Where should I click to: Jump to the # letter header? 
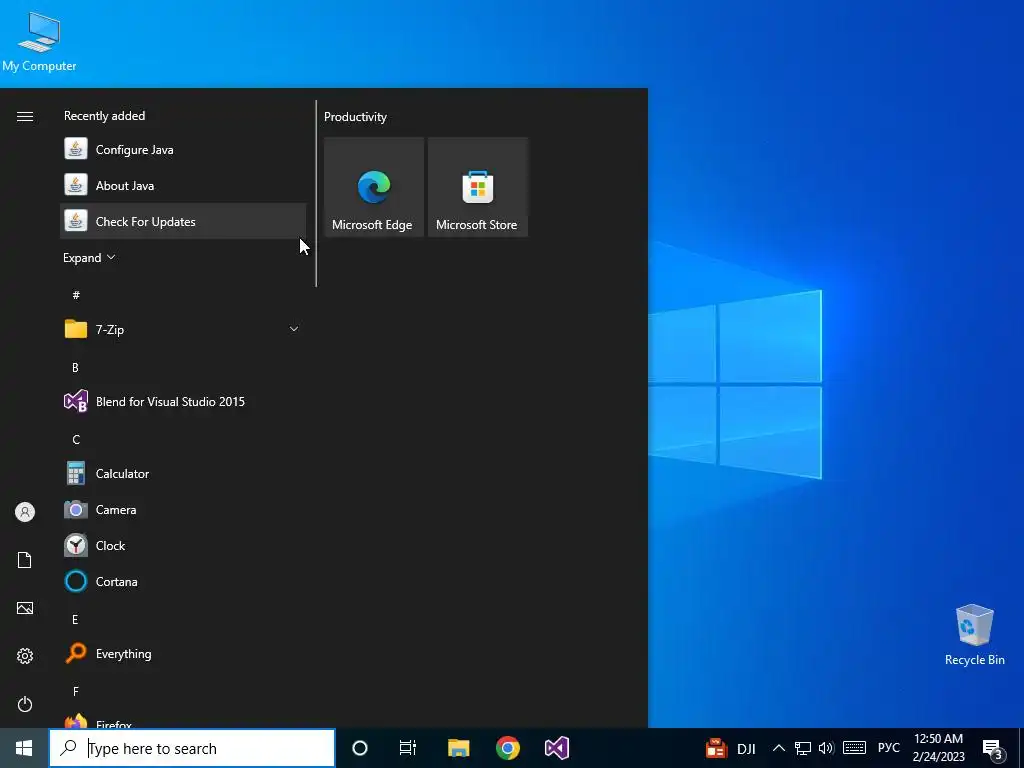(x=76, y=295)
